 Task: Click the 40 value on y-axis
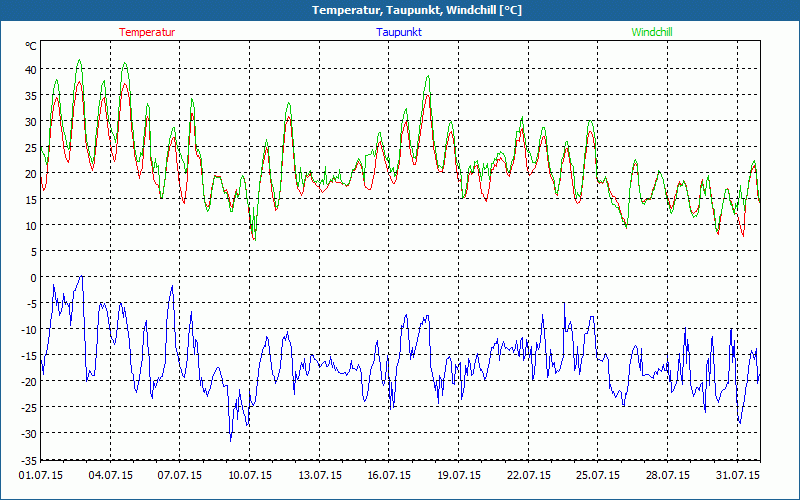(x=31, y=69)
